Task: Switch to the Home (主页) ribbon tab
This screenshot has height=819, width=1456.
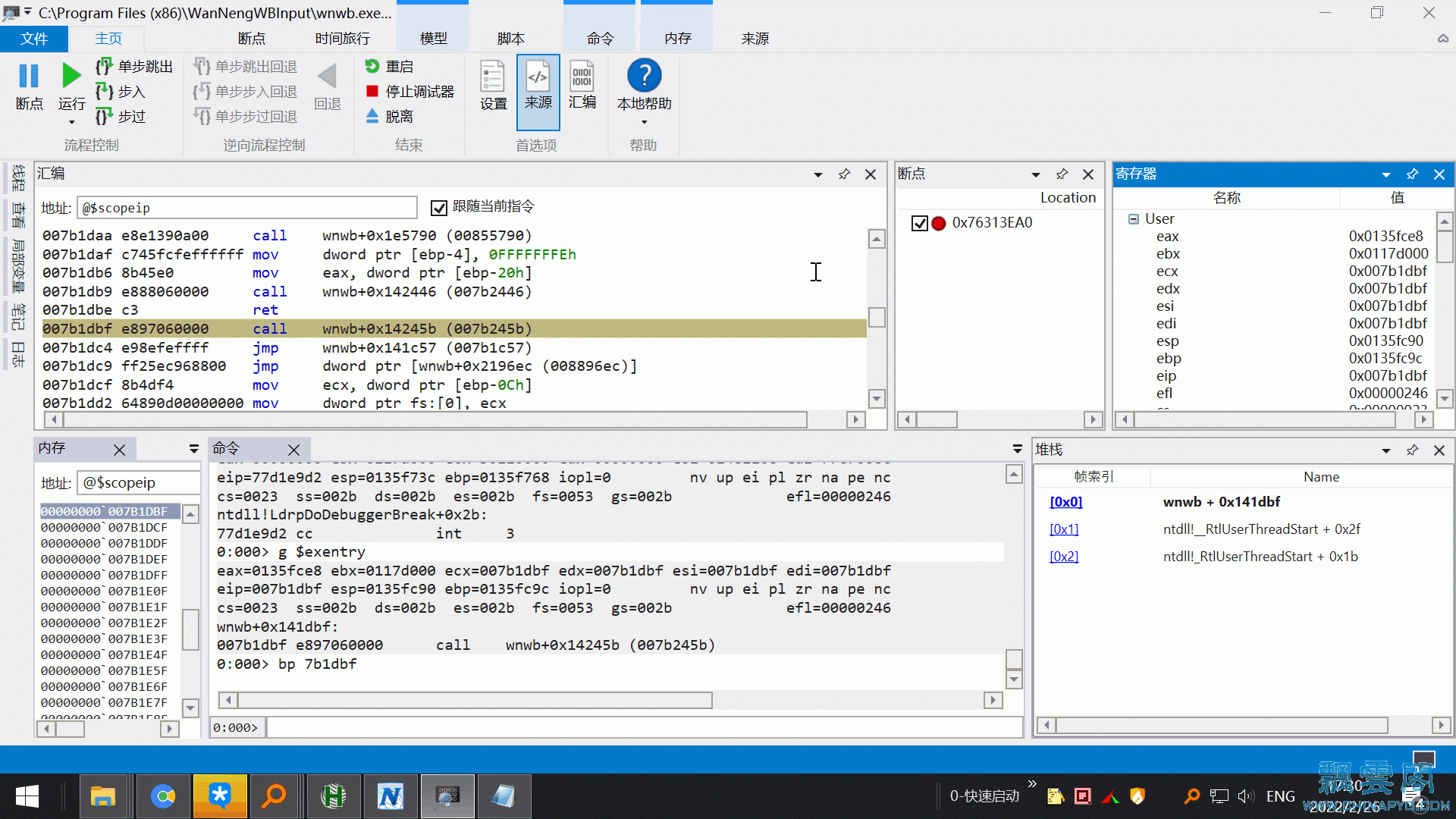Action: click(x=108, y=39)
